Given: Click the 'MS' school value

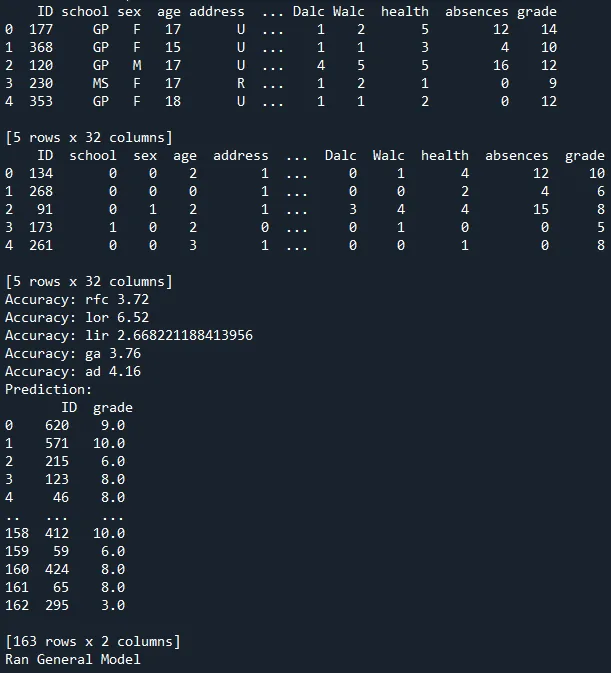Looking at the screenshot, I should click(101, 83).
